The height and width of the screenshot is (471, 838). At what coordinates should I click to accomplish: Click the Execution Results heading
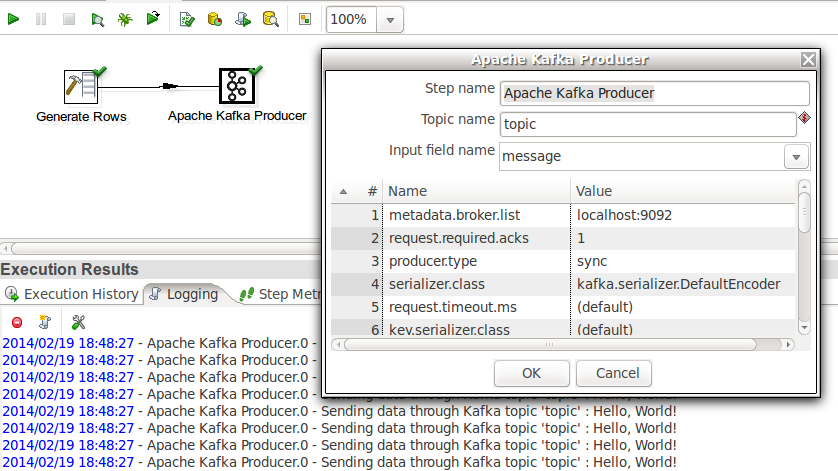pyautogui.click(x=69, y=269)
